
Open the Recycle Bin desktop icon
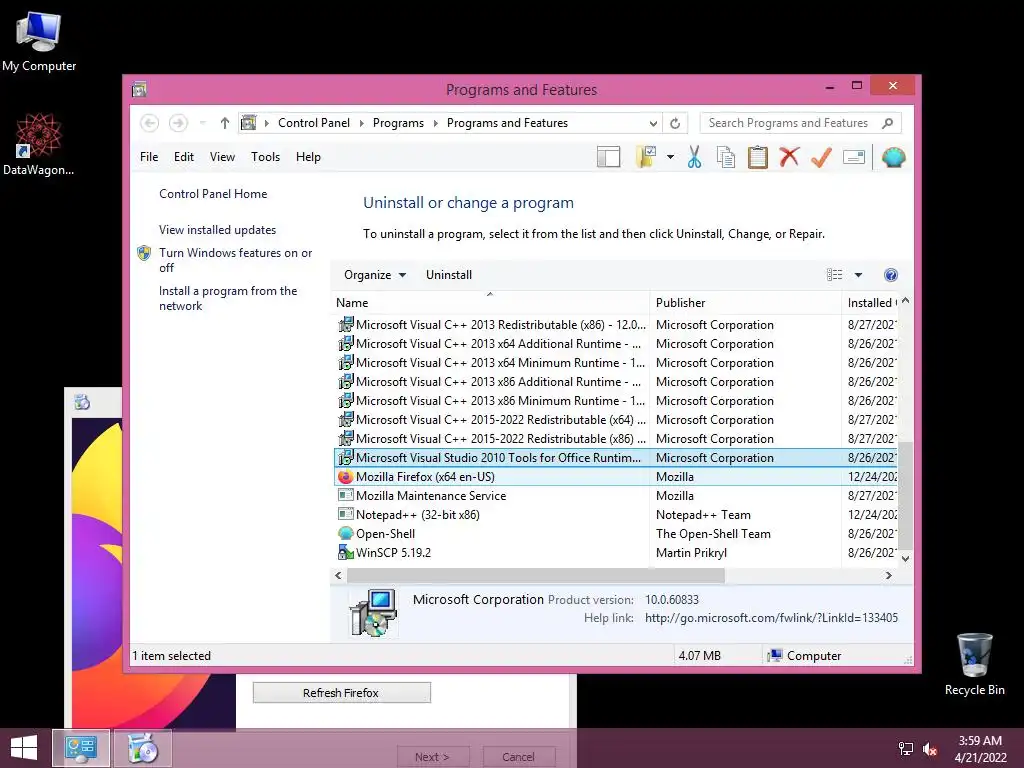tap(974, 664)
